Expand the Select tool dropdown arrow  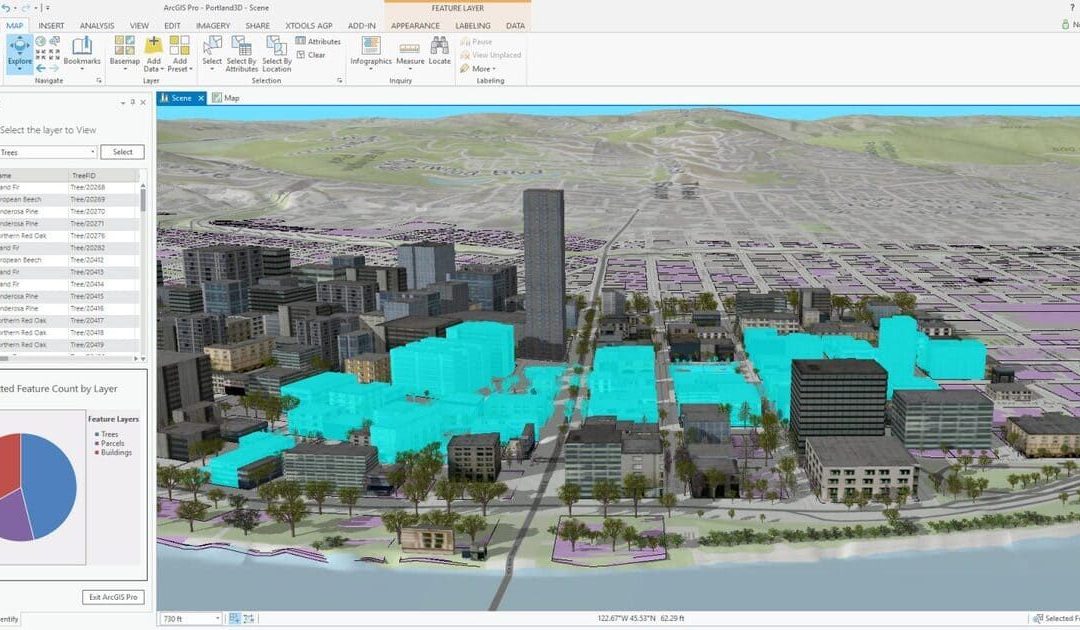[x=212, y=69]
